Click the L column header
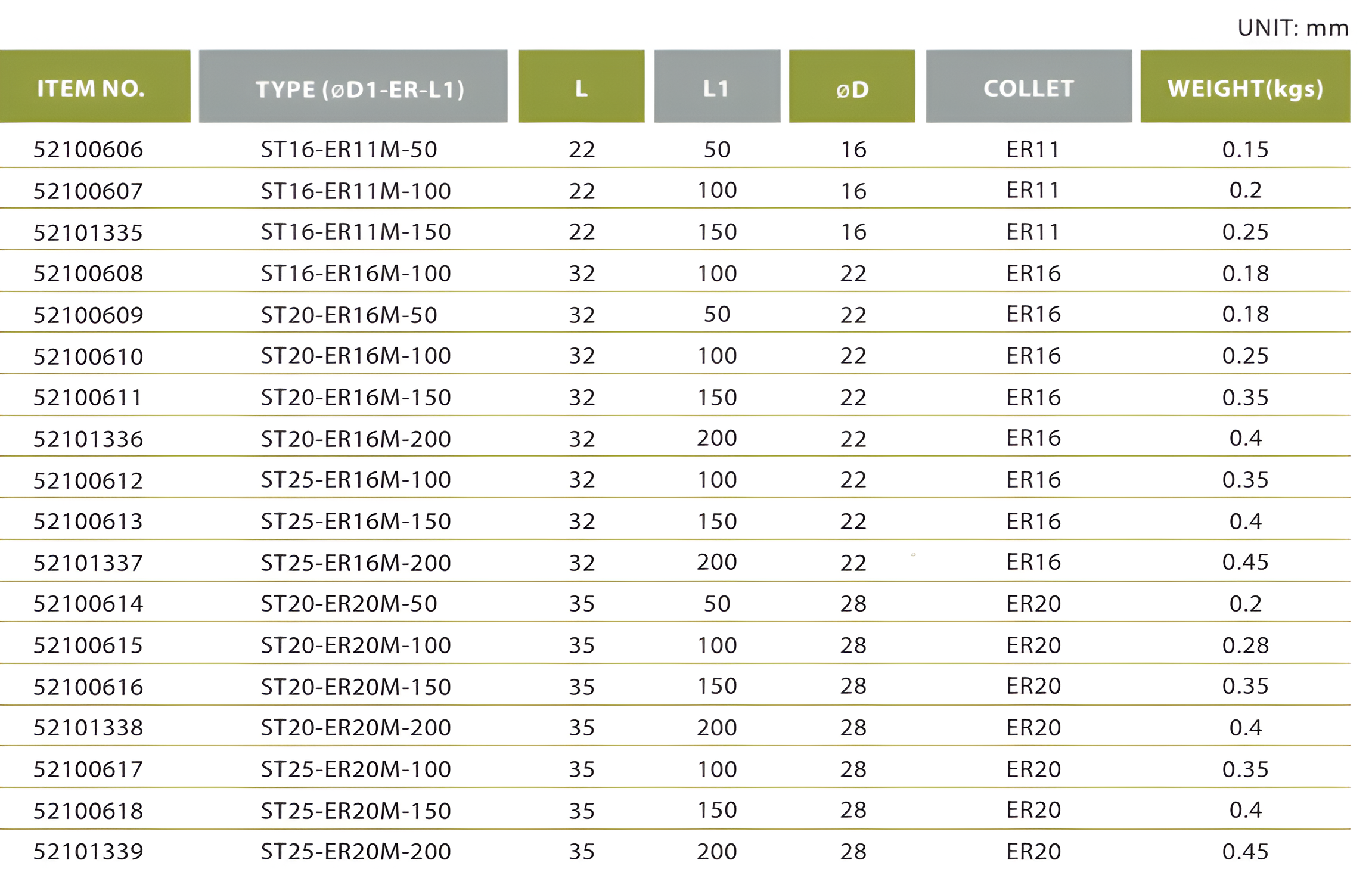The width and height of the screenshot is (1372, 869). [x=581, y=88]
